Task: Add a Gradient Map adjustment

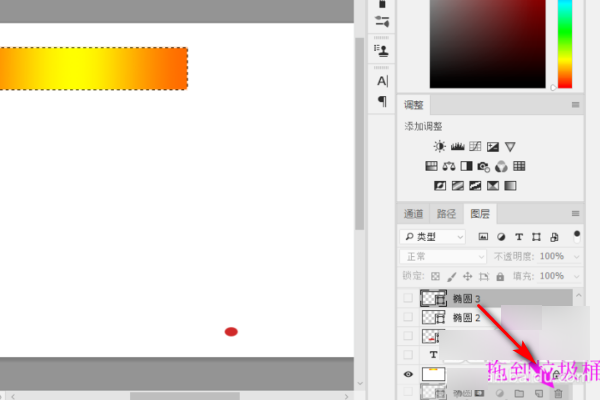Action: pyautogui.click(x=510, y=186)
